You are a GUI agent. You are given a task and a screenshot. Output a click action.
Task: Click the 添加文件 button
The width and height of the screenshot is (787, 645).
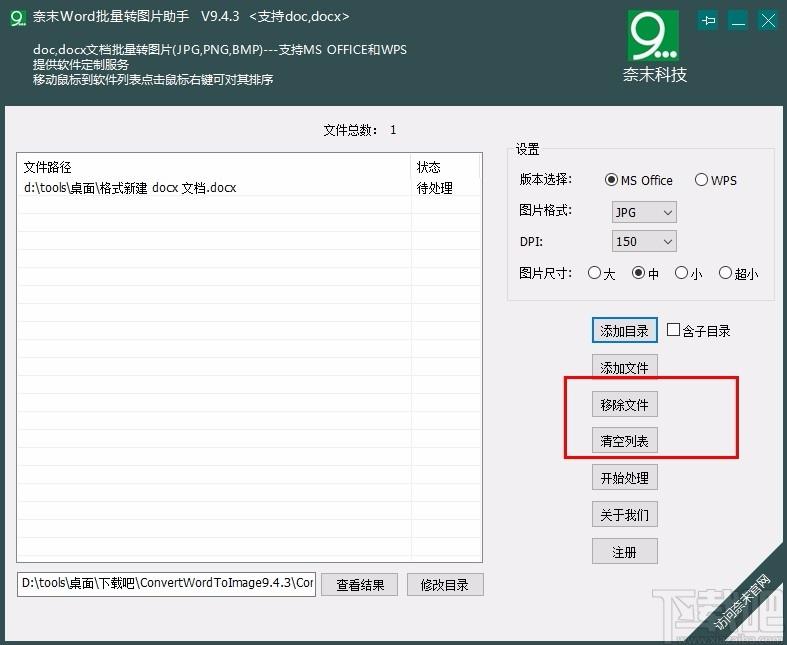625,368
